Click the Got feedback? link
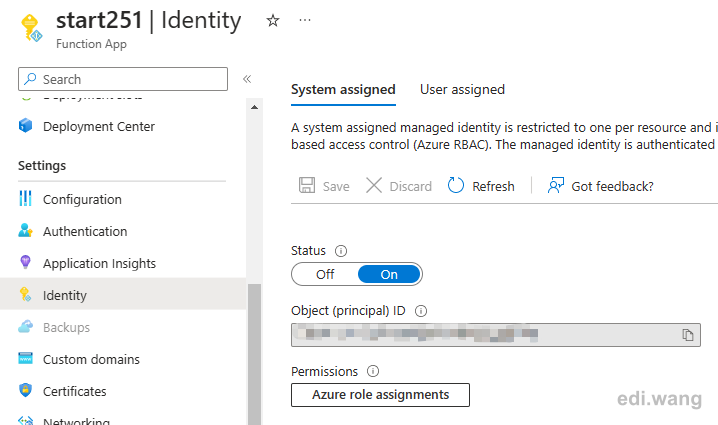This screenshot has height=425, width=718. pos(613,186)
